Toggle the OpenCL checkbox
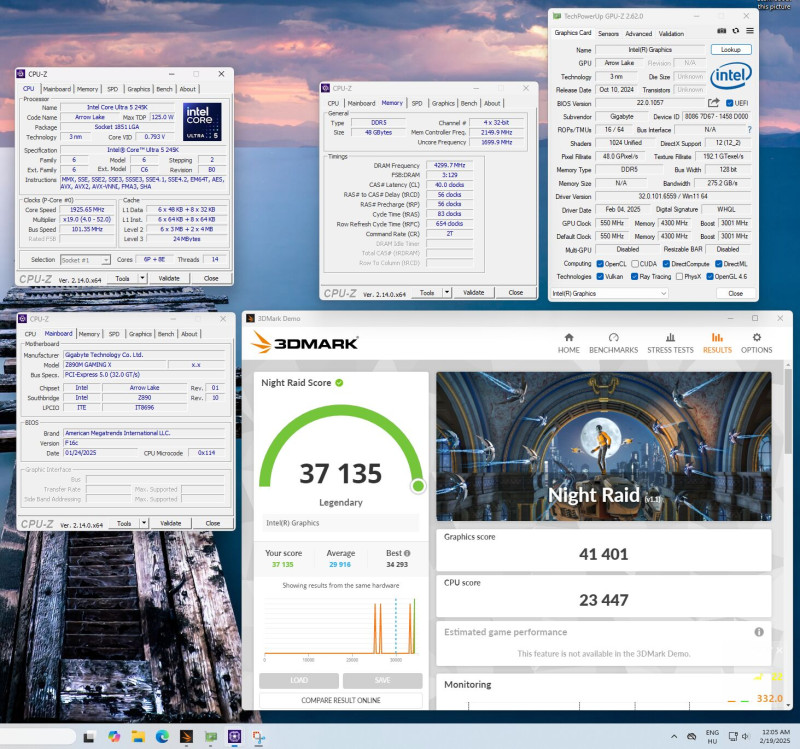This screenshot has height=749, width=800. [x=600, y=264]
